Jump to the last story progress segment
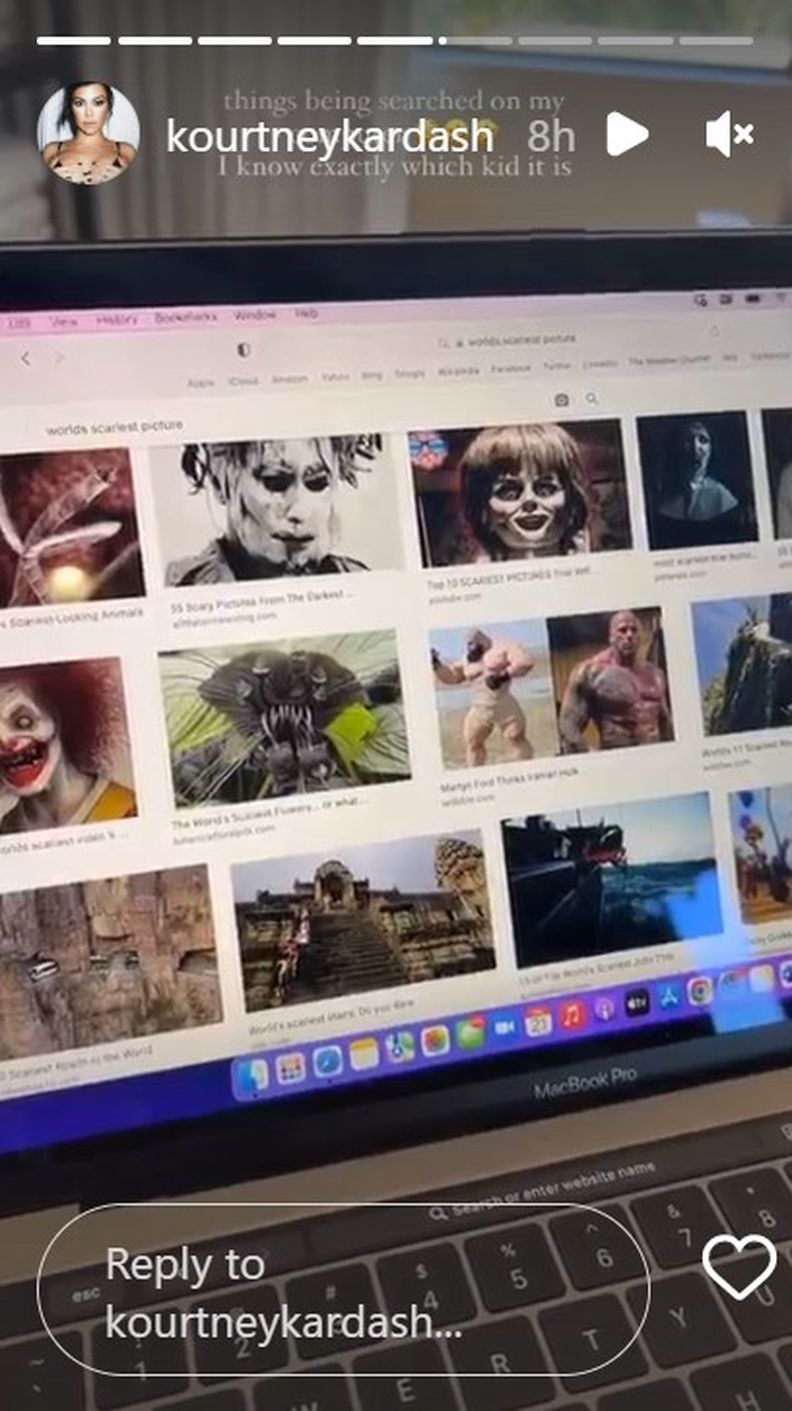 coord(716,41)
